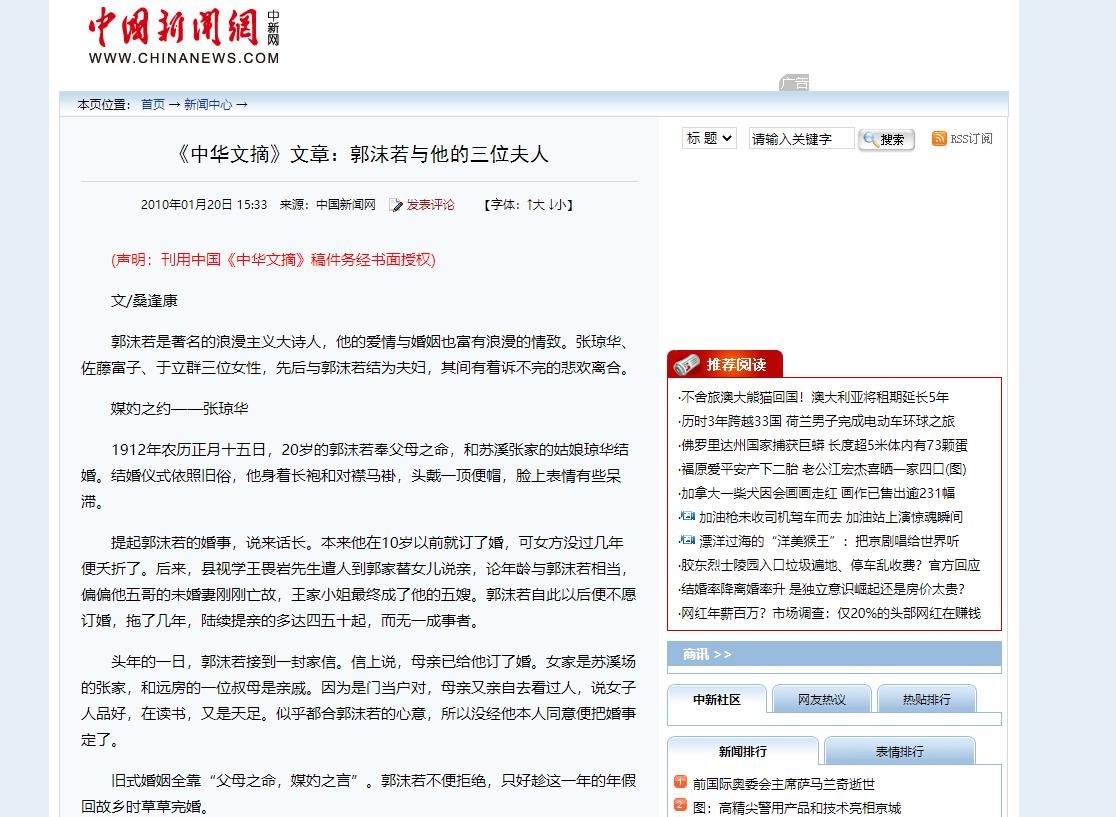The height and width of the screenshot is (817, 1116).
Task: Open 历时3年跨越33国 headline
Action: click(817, 421)
